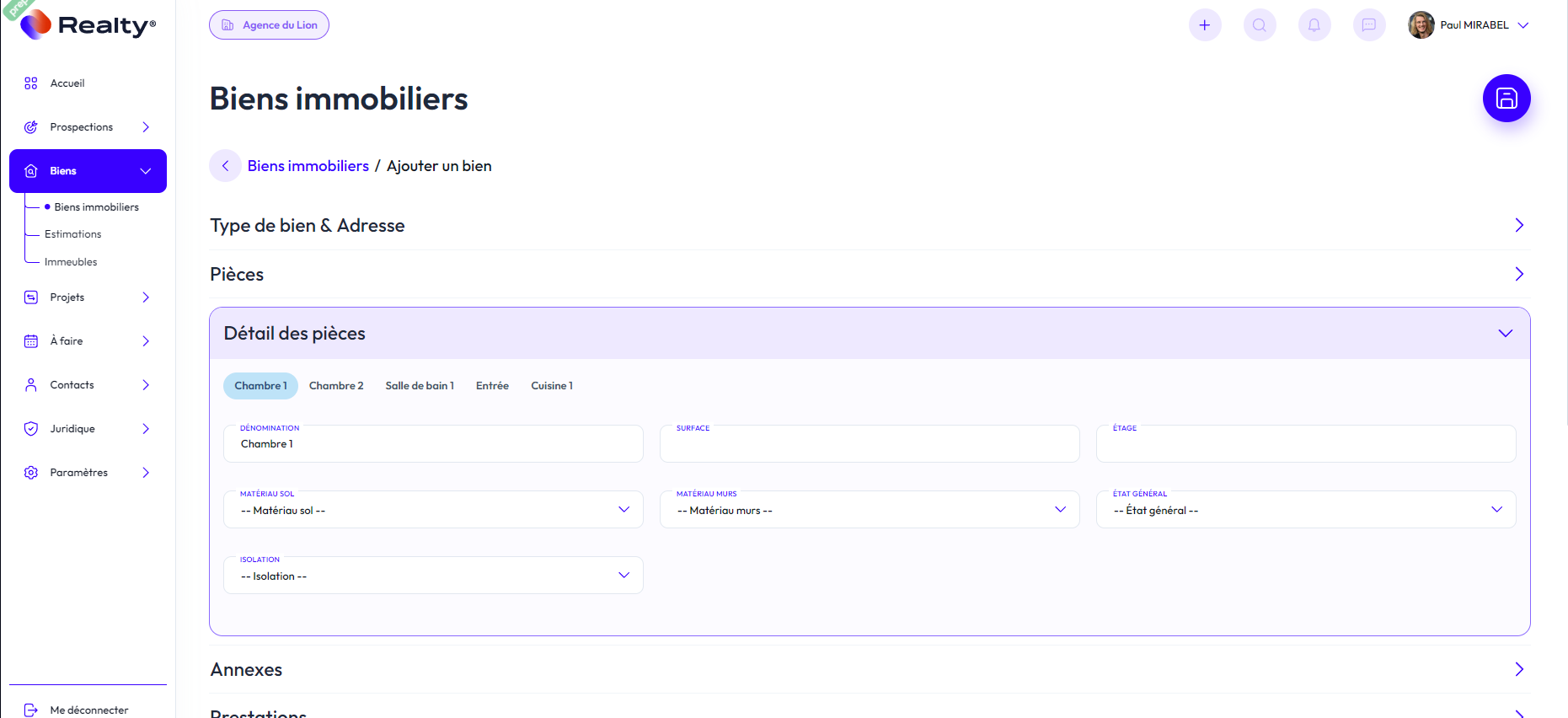Open the Isolation dropdown
This screenshot has width=1568, height=718.
pyautogui.click(x=433, y=576)
